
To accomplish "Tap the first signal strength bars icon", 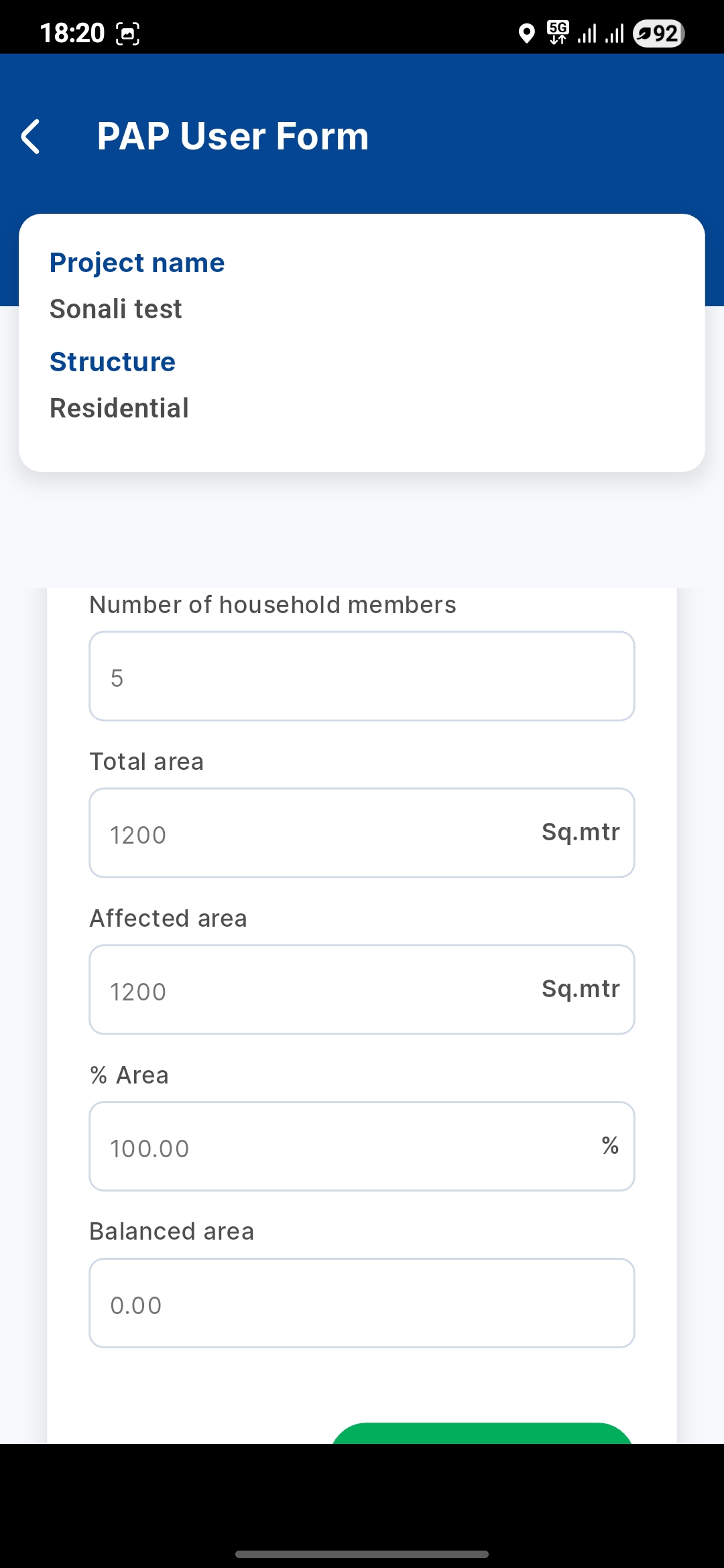I will point(587,34).
